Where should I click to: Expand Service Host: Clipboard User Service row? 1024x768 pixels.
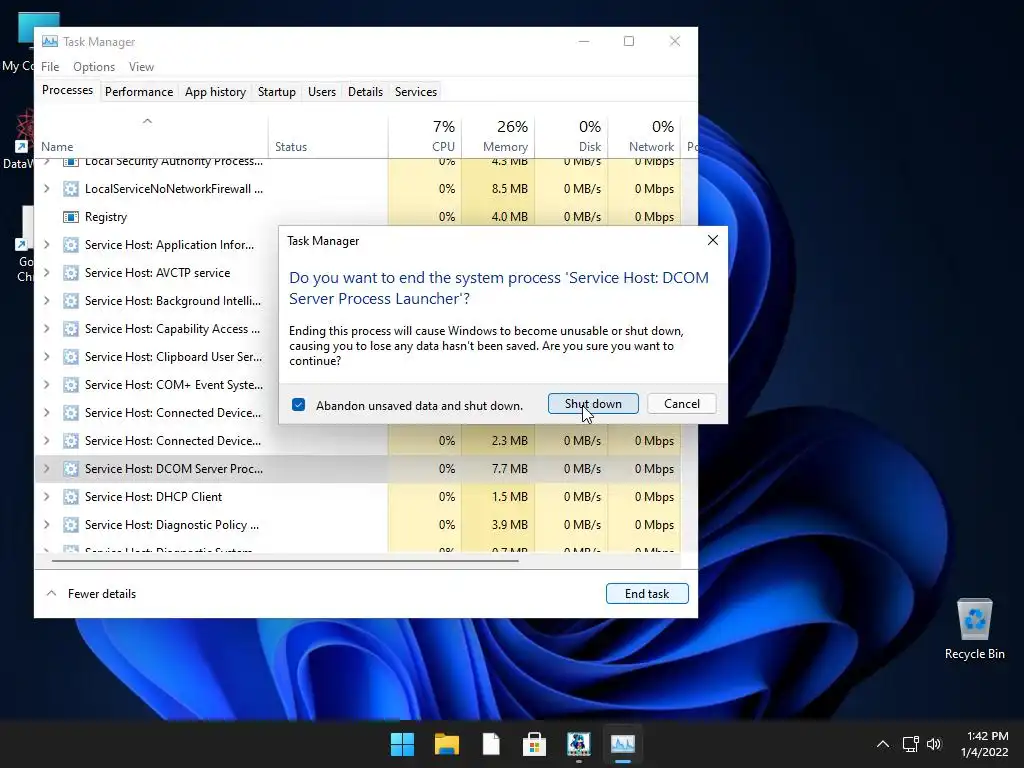tap(46, 357)
